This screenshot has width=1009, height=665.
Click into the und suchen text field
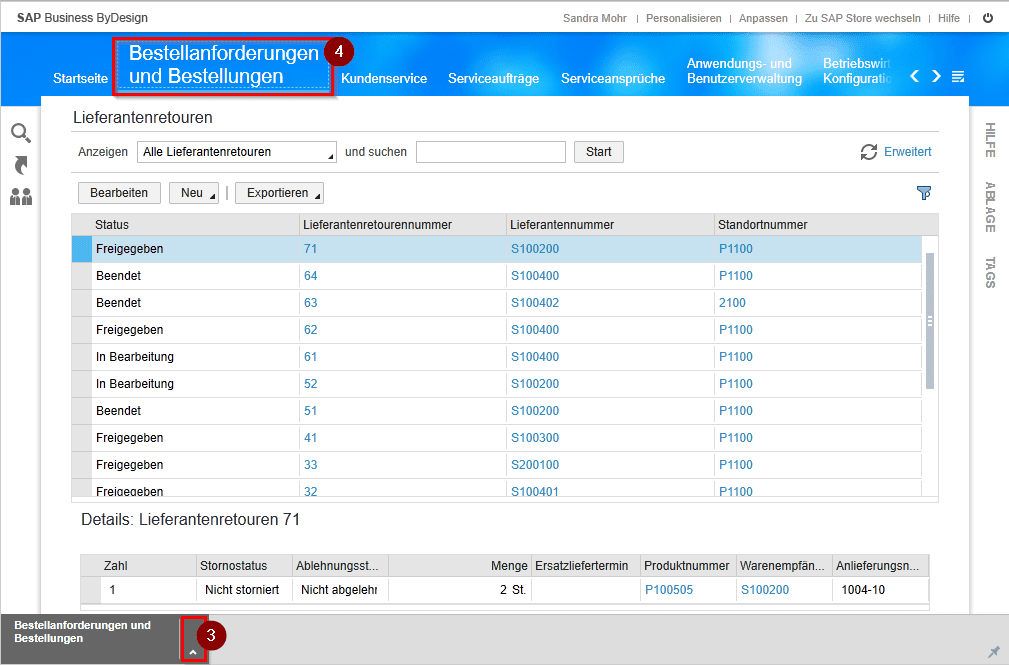[490, 152]
